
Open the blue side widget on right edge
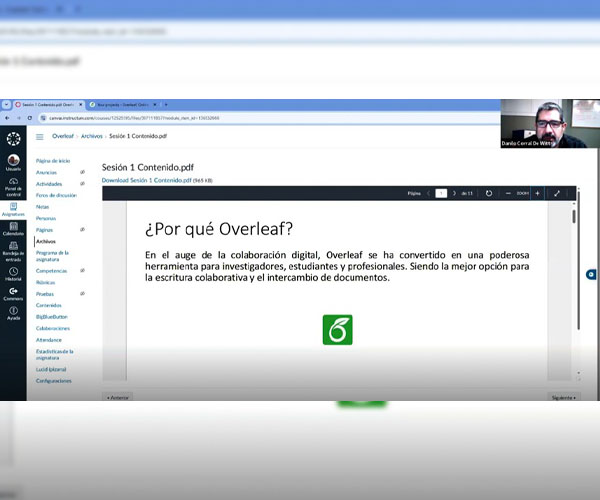click(x=591, y=274)
